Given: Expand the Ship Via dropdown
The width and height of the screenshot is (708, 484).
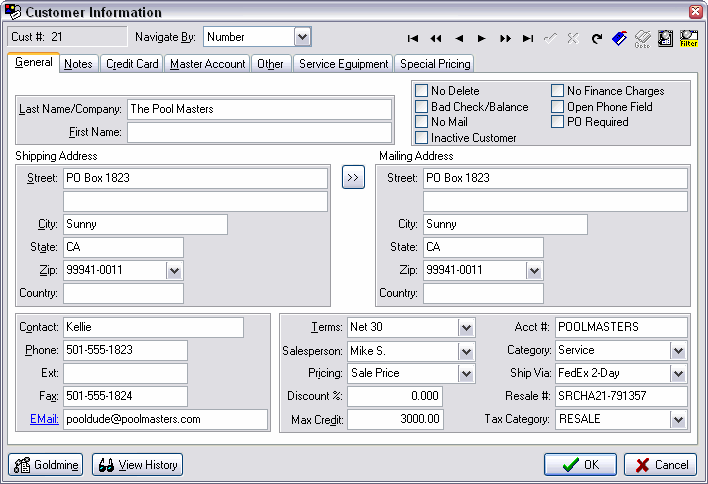Looking at the screenshot, I should pyautogui.click(x=678, y=374).
